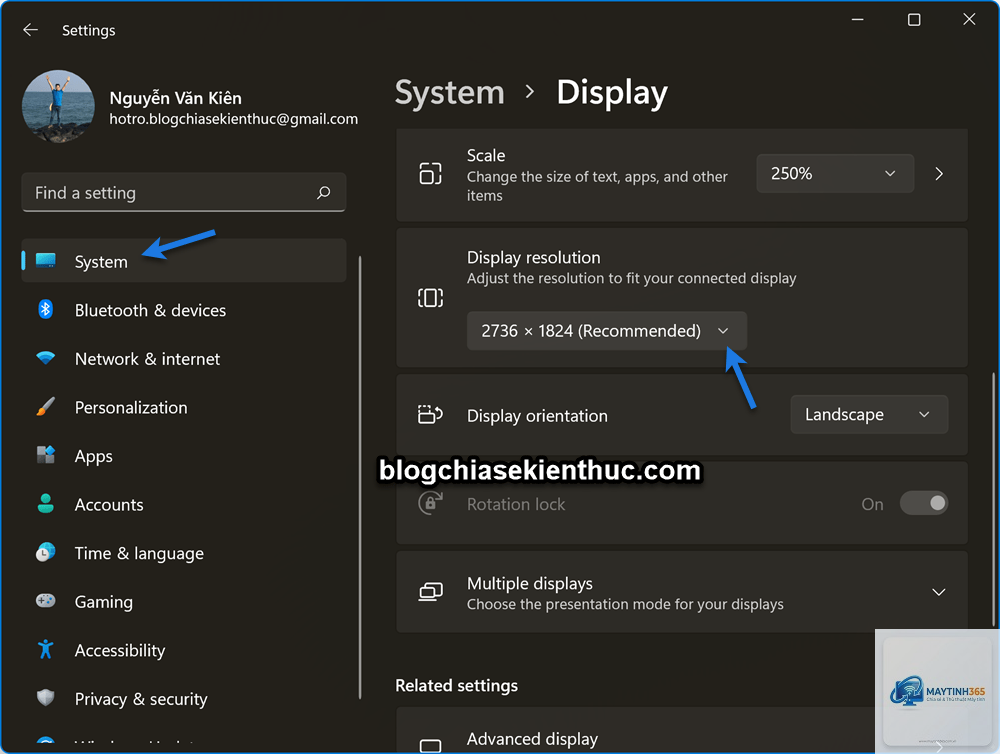
Task: Click the Personalization paintbrush icon
Action: point(45,406)
